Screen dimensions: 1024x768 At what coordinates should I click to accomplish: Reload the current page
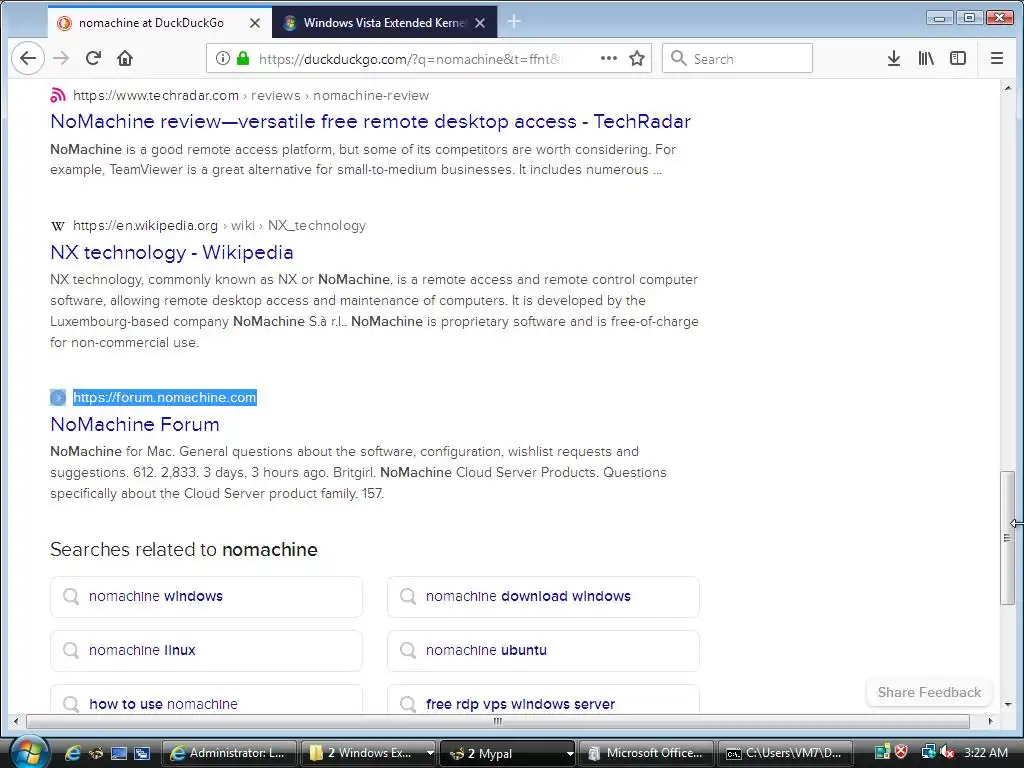tap(93, 59)
